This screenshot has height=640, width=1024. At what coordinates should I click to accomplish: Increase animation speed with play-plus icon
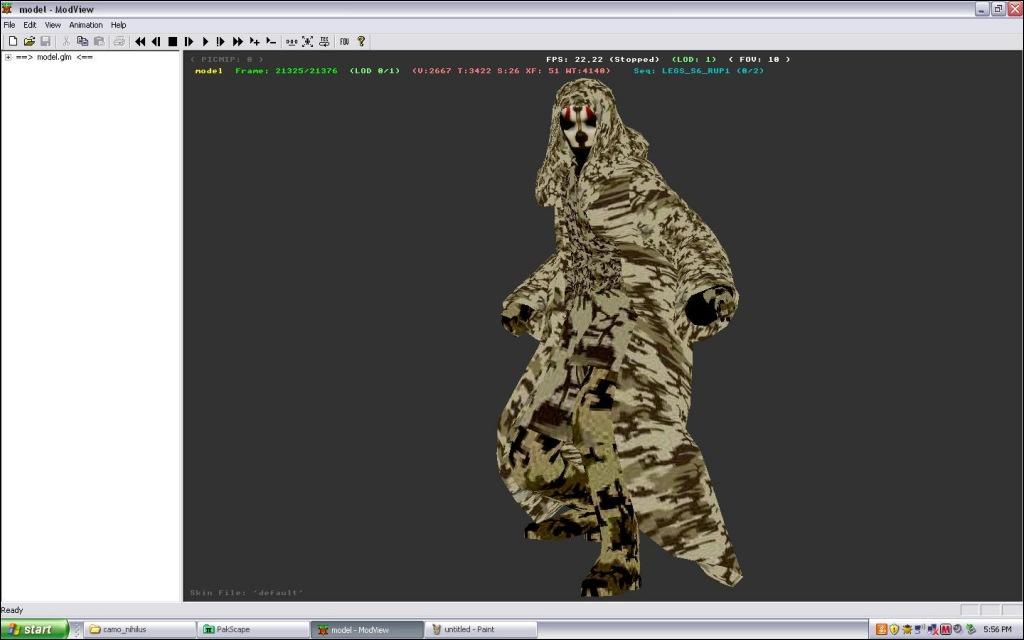[255, 41]
